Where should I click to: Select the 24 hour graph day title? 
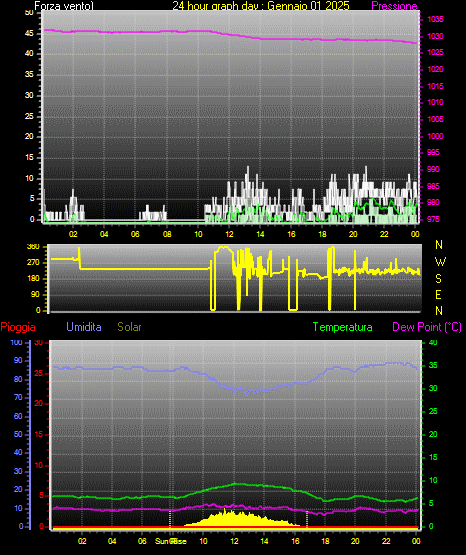(x=261, y=6)
